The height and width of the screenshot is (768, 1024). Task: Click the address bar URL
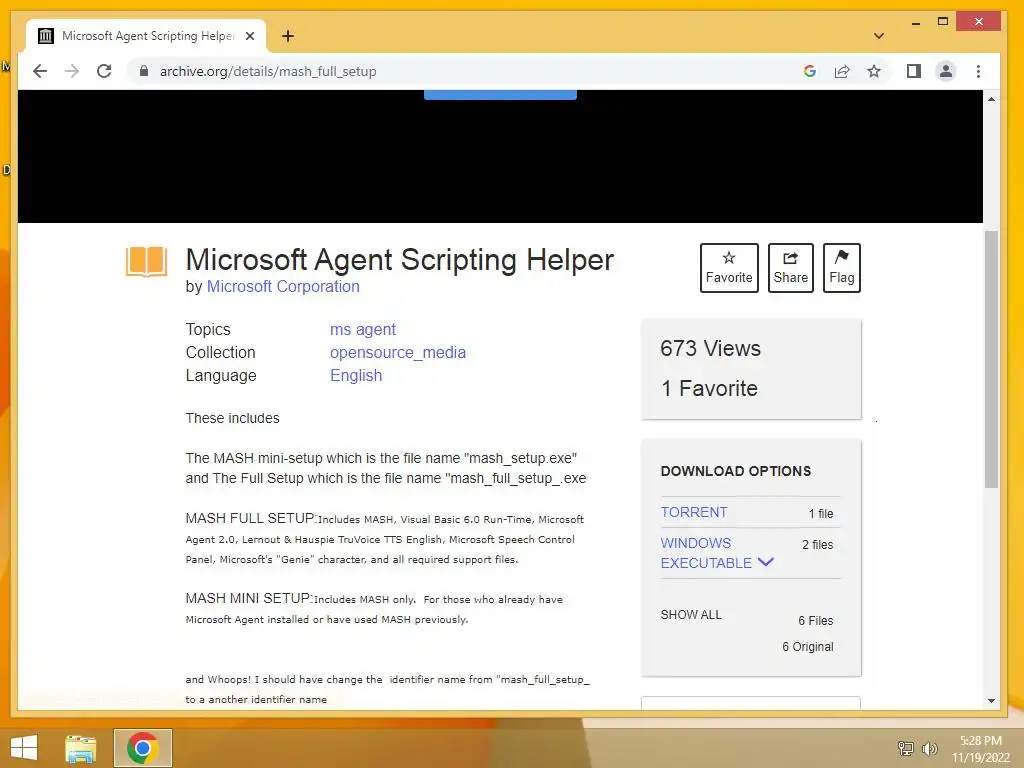click(268, 71)
